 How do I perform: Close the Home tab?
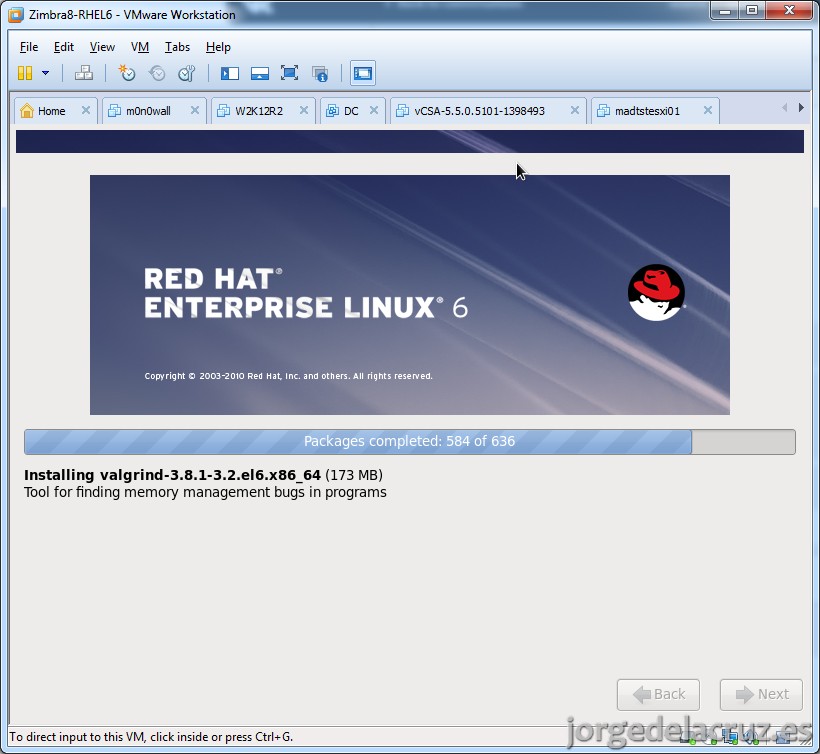(86, 110)
